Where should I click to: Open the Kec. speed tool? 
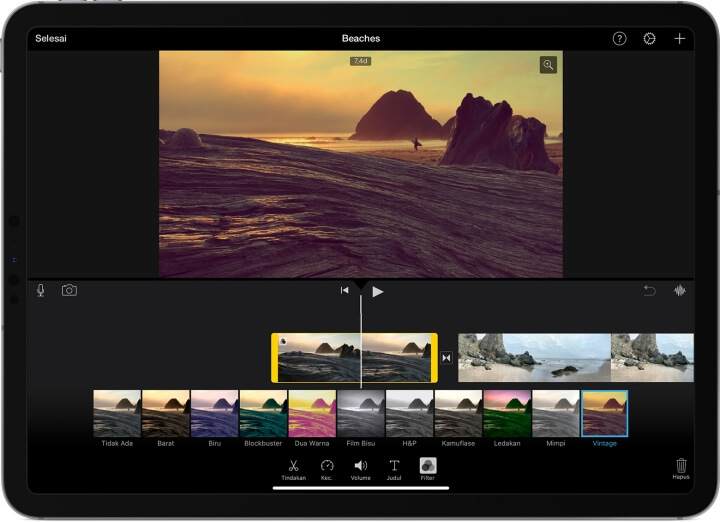(x=326, y=469)
